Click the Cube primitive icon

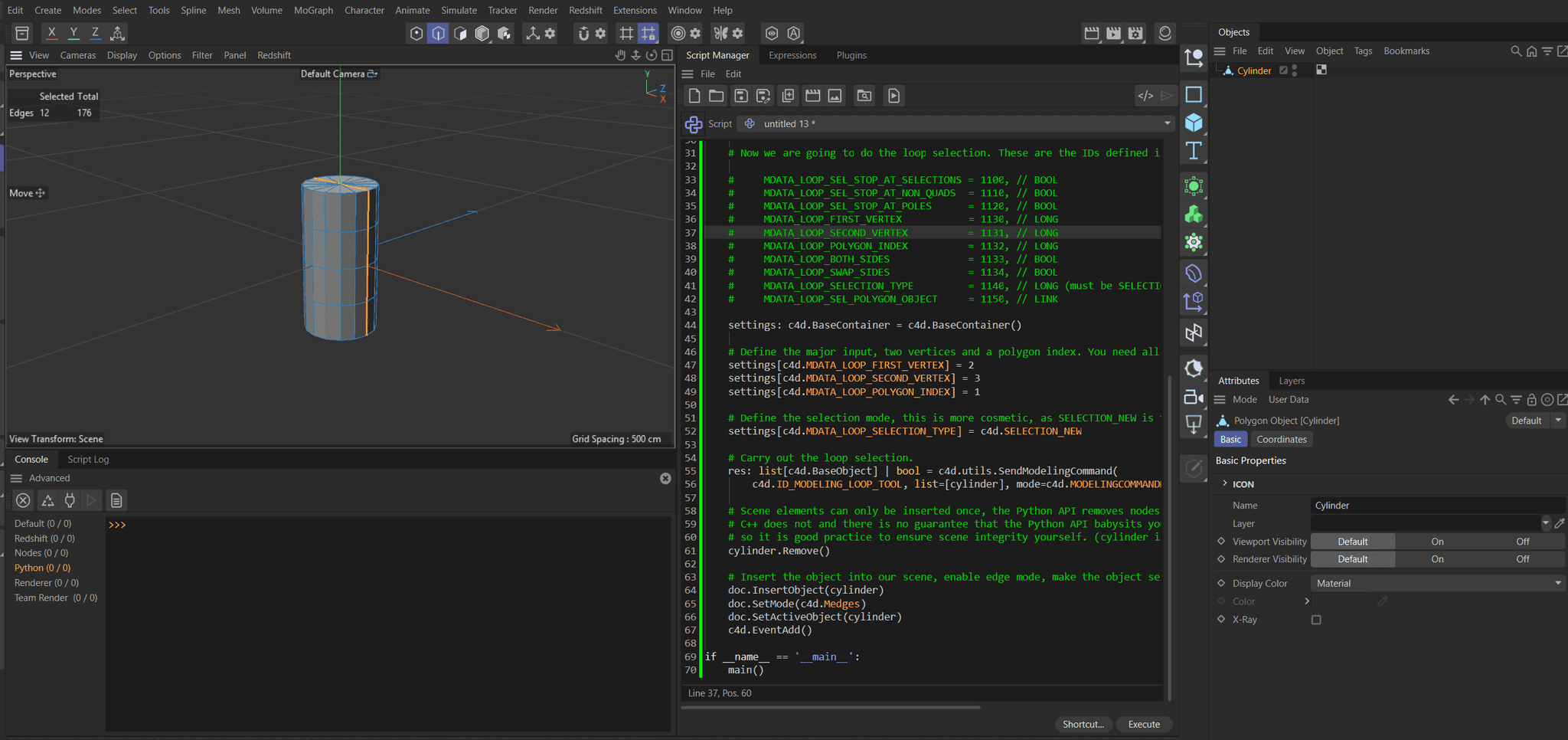1193,123
